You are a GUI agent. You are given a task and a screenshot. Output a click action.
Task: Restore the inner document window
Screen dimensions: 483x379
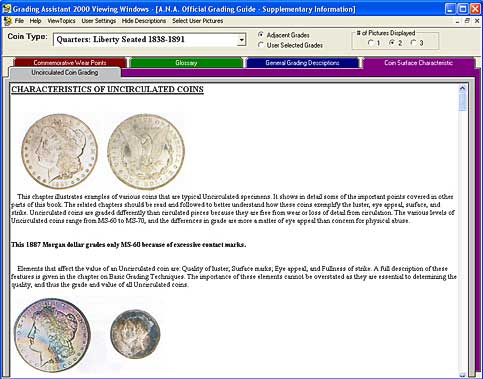click(x=467, y=21)
